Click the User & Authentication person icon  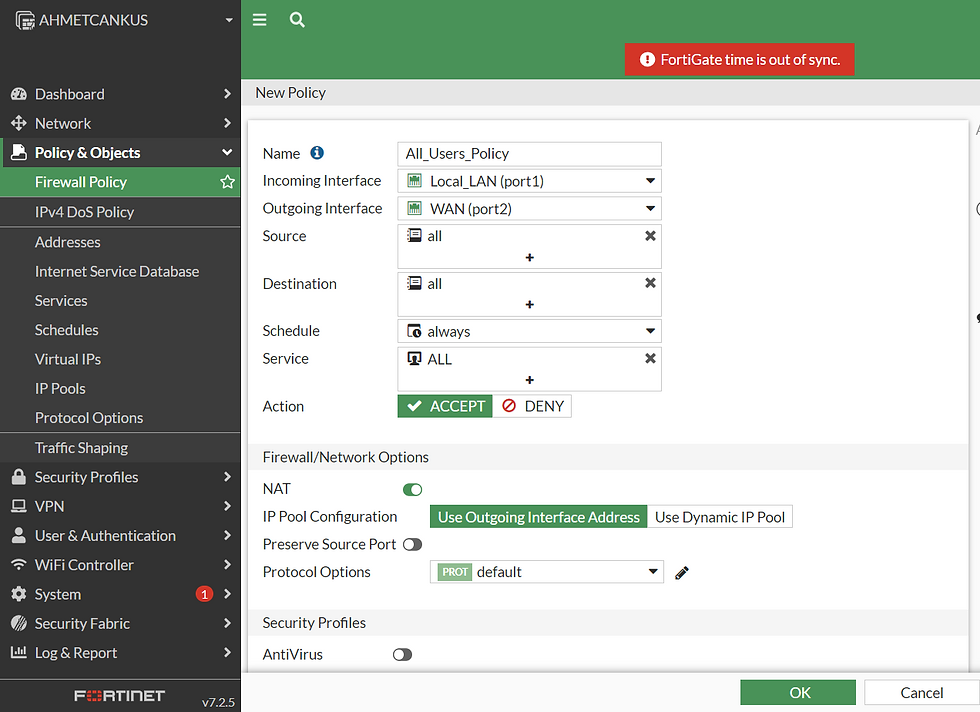[19, 535]
